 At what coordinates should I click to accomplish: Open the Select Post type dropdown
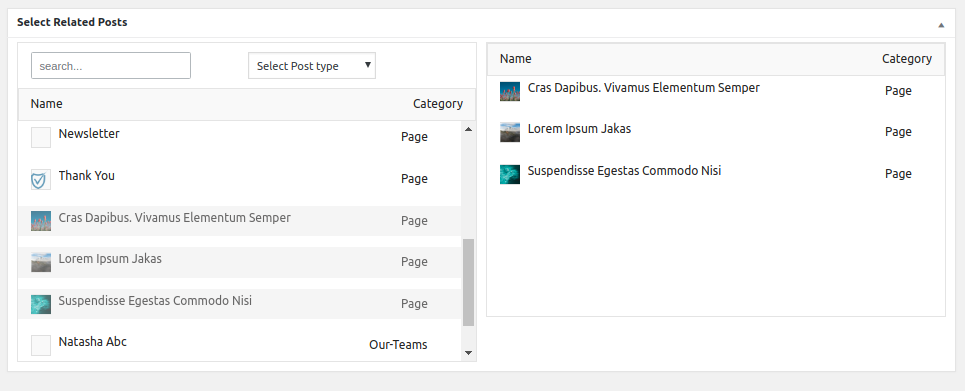pos(312,66)
